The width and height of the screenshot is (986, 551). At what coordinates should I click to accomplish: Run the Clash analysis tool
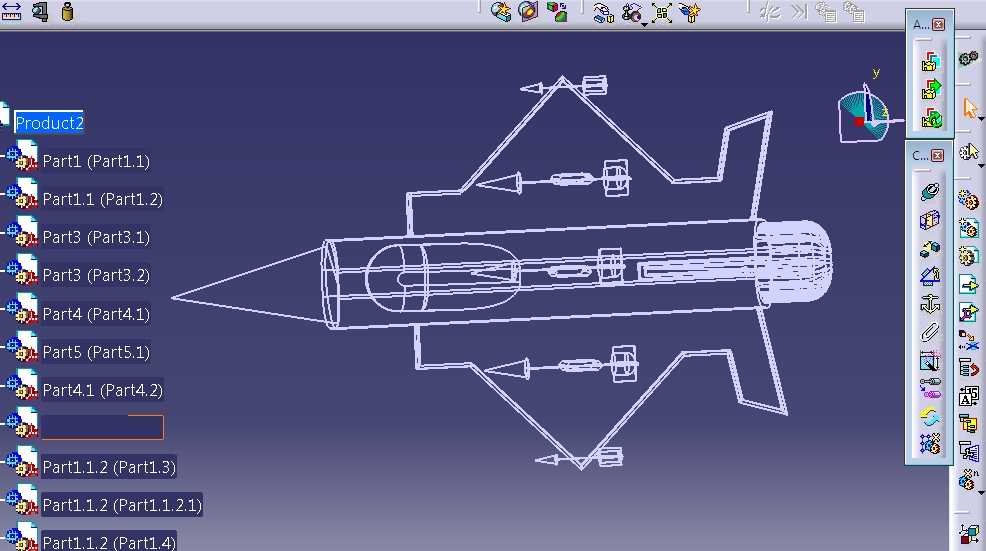(x=501, y=11)
